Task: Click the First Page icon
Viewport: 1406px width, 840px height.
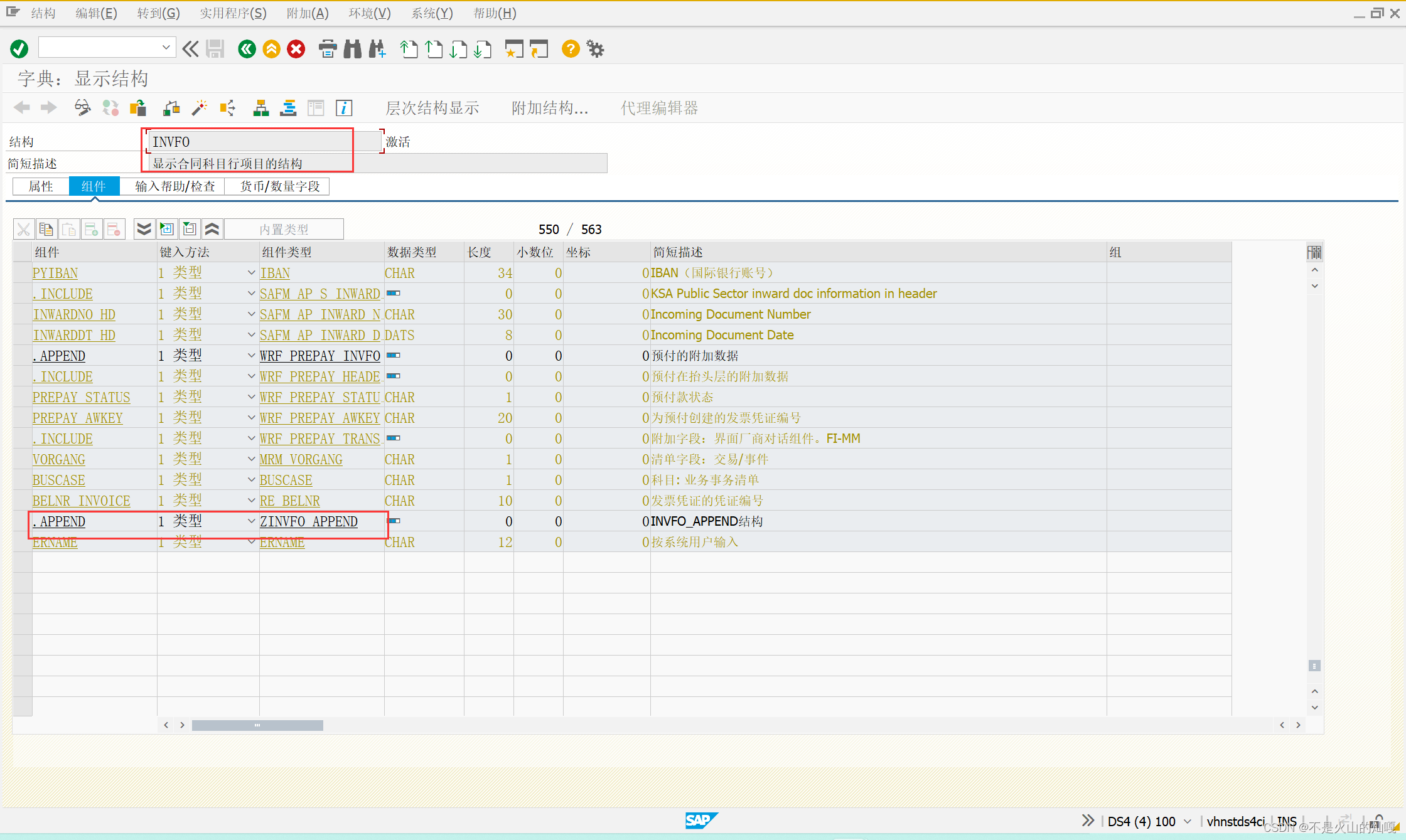Action: pyautogui.click(x=409, y=48)
